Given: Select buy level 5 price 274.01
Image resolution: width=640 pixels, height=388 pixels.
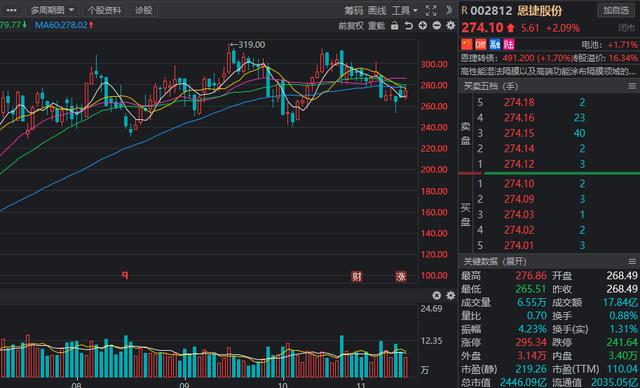Looking at the screenshot, I should 519,246.
